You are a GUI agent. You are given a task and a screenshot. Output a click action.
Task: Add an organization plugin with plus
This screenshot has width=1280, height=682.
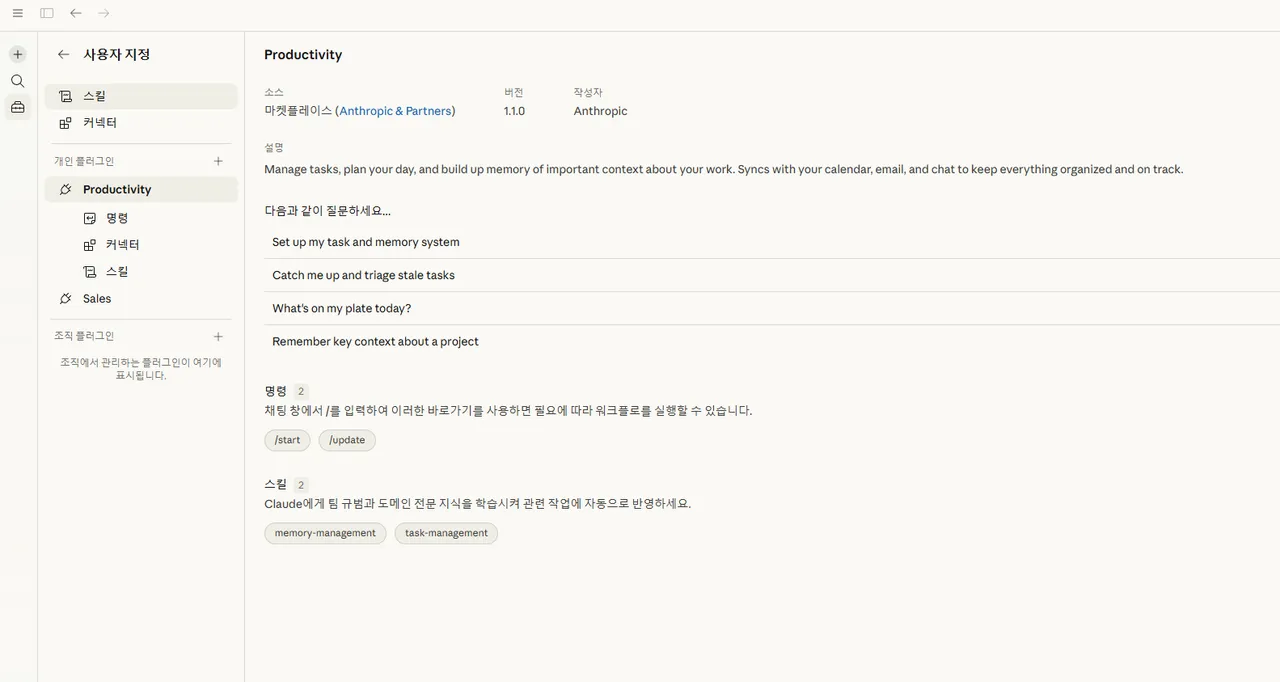pos(219,336)
